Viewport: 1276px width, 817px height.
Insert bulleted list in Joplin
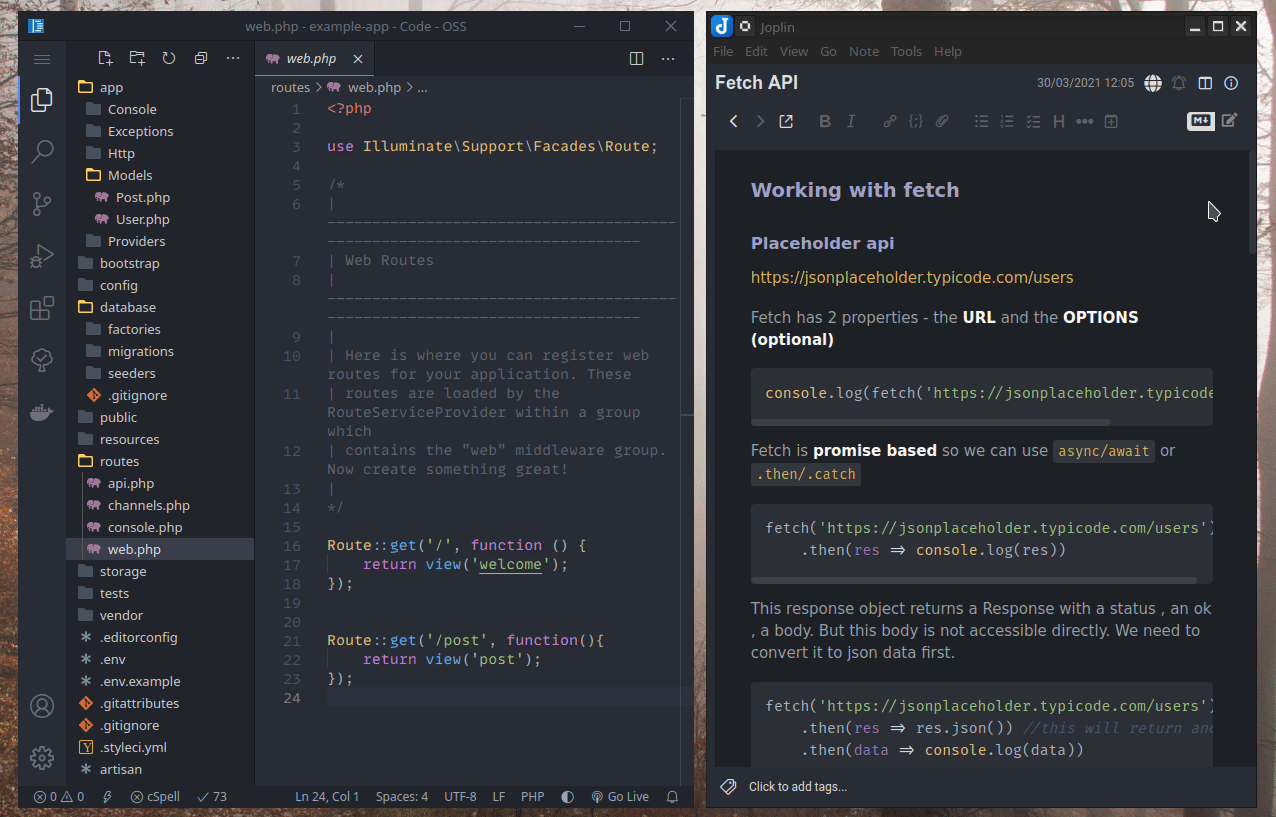(982, 121)
